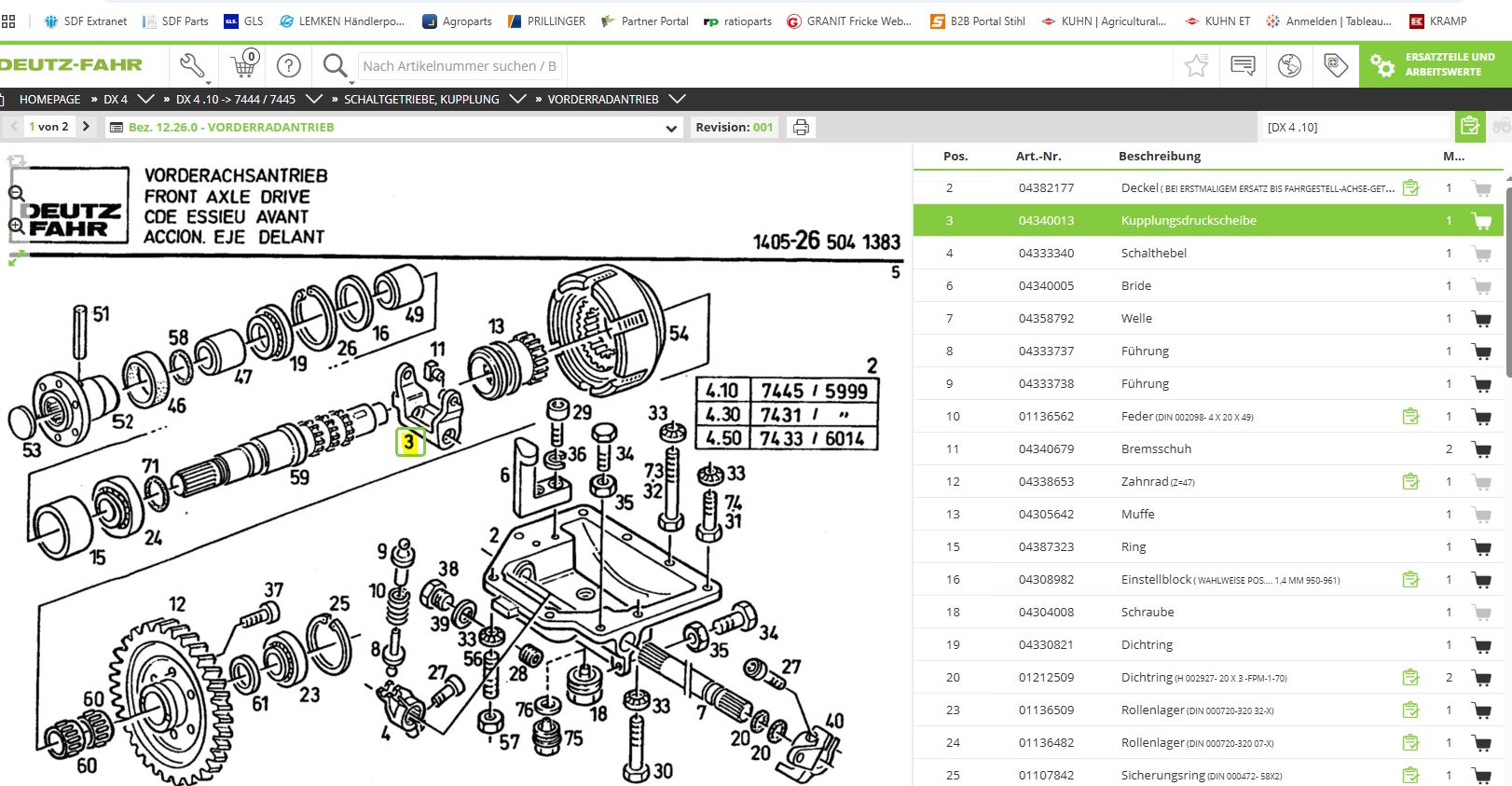Expand SCHALTGETRIEBE, KUPPLUNG breadcrumb chevron
Image resolution: width=1512 pixels, height=786 pixels.
point(517,99)
